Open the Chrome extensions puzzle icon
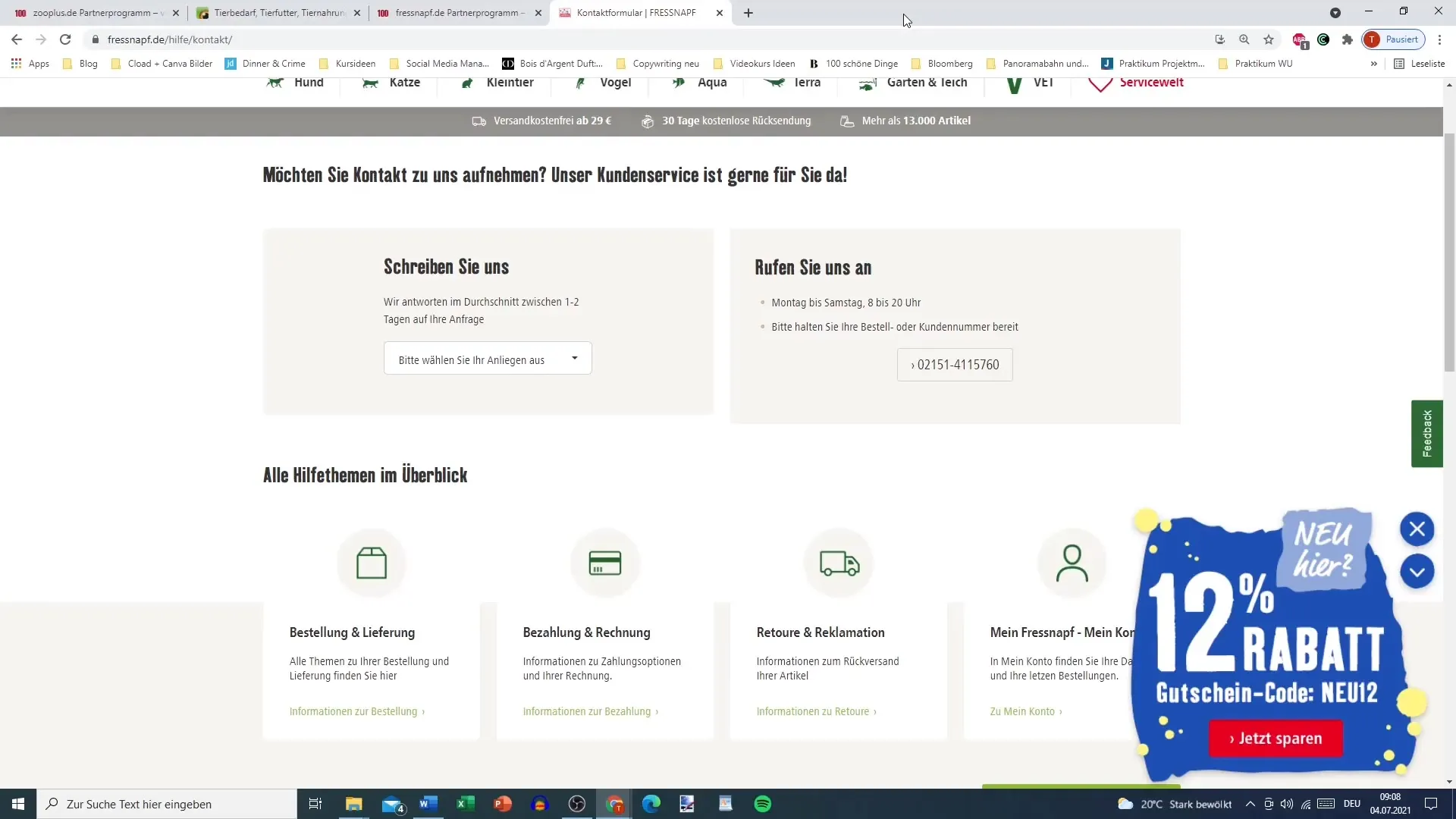 1348,39
